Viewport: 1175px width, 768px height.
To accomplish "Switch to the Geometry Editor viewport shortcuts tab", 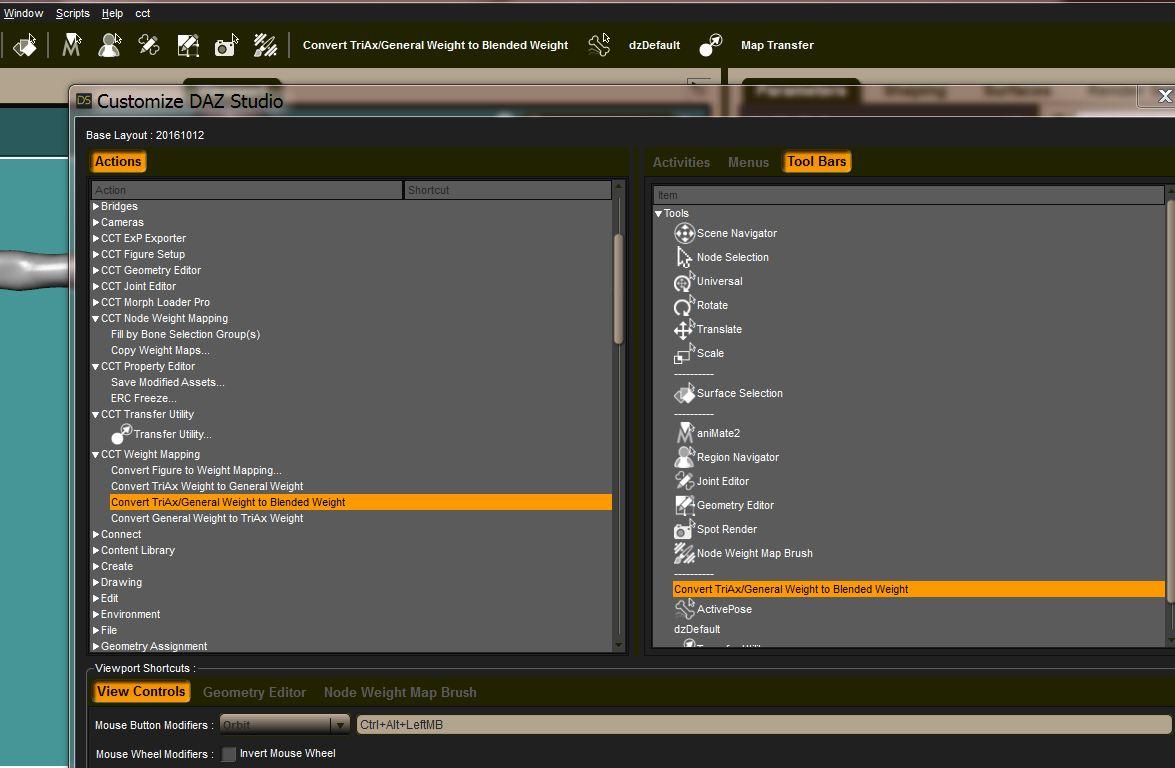I will coord(254,692).
